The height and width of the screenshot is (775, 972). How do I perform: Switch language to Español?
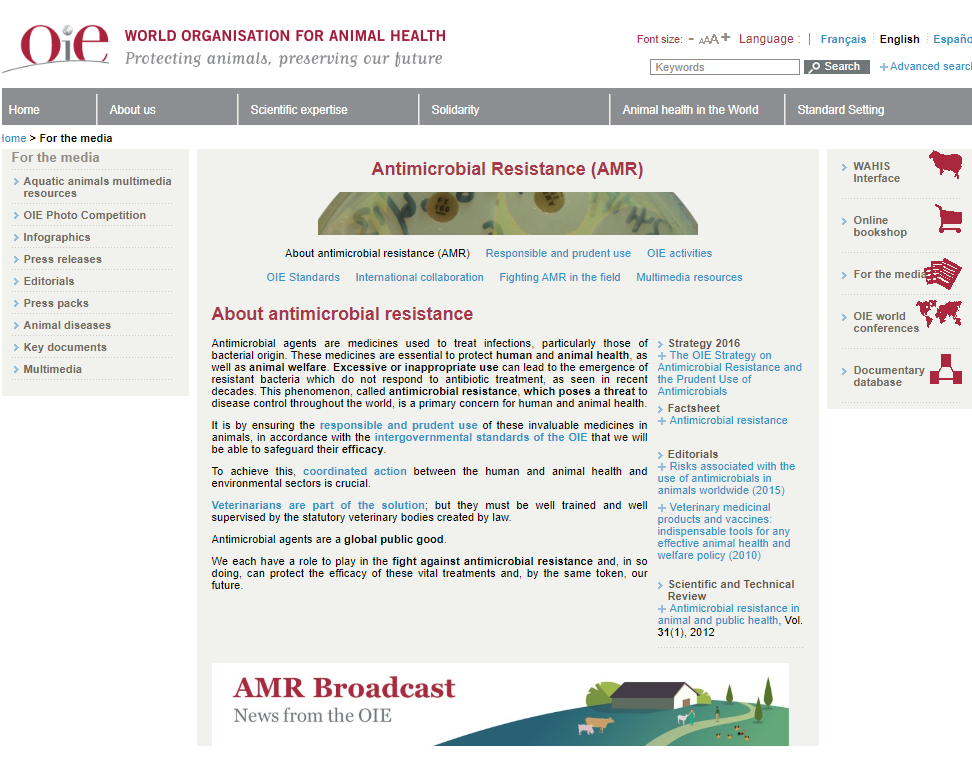click(952, 39)
